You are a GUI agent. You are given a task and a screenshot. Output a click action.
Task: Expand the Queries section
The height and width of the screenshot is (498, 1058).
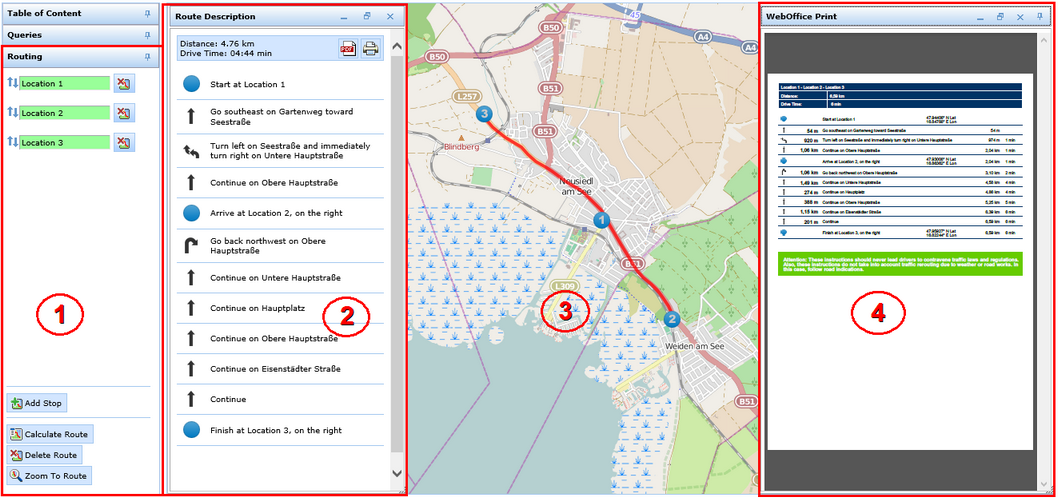point(80,35)
